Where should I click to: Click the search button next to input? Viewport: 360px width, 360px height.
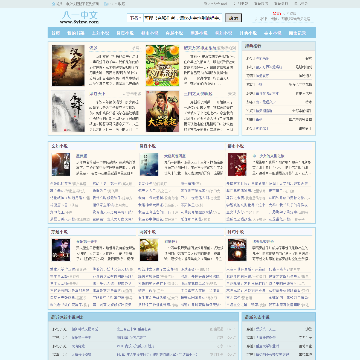pos(233,18)
